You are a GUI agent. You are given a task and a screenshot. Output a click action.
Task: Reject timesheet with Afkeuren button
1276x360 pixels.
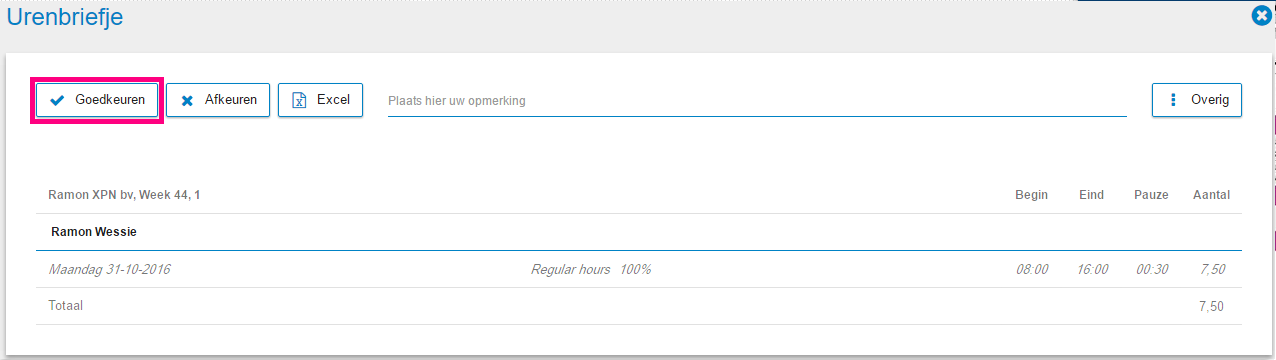click(218, 100)
